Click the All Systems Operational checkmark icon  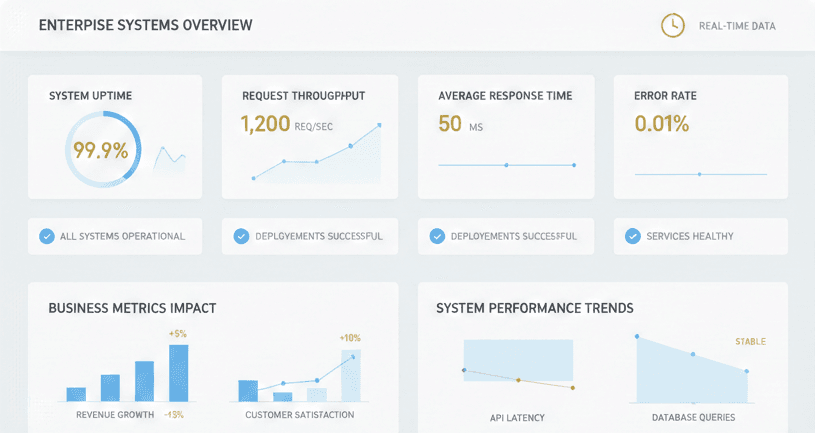(x=46, y=236)
